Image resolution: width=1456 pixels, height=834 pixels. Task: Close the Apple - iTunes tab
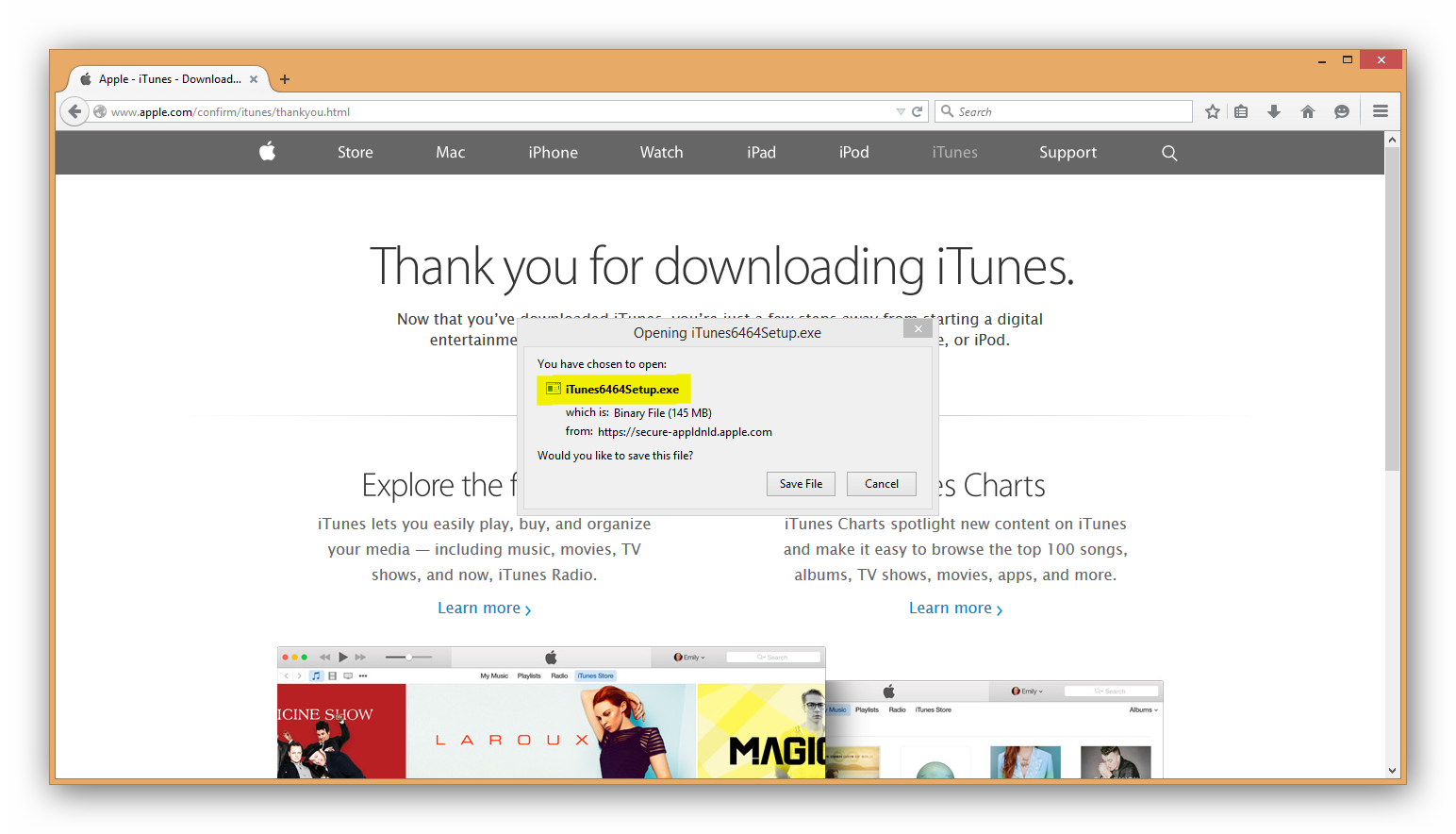(254, 79)
